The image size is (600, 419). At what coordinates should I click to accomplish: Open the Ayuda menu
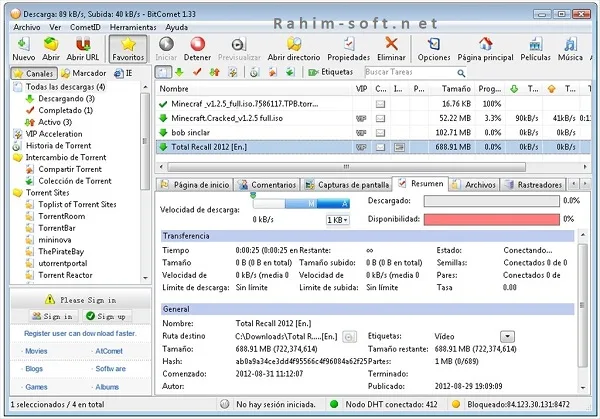[176, 27]
